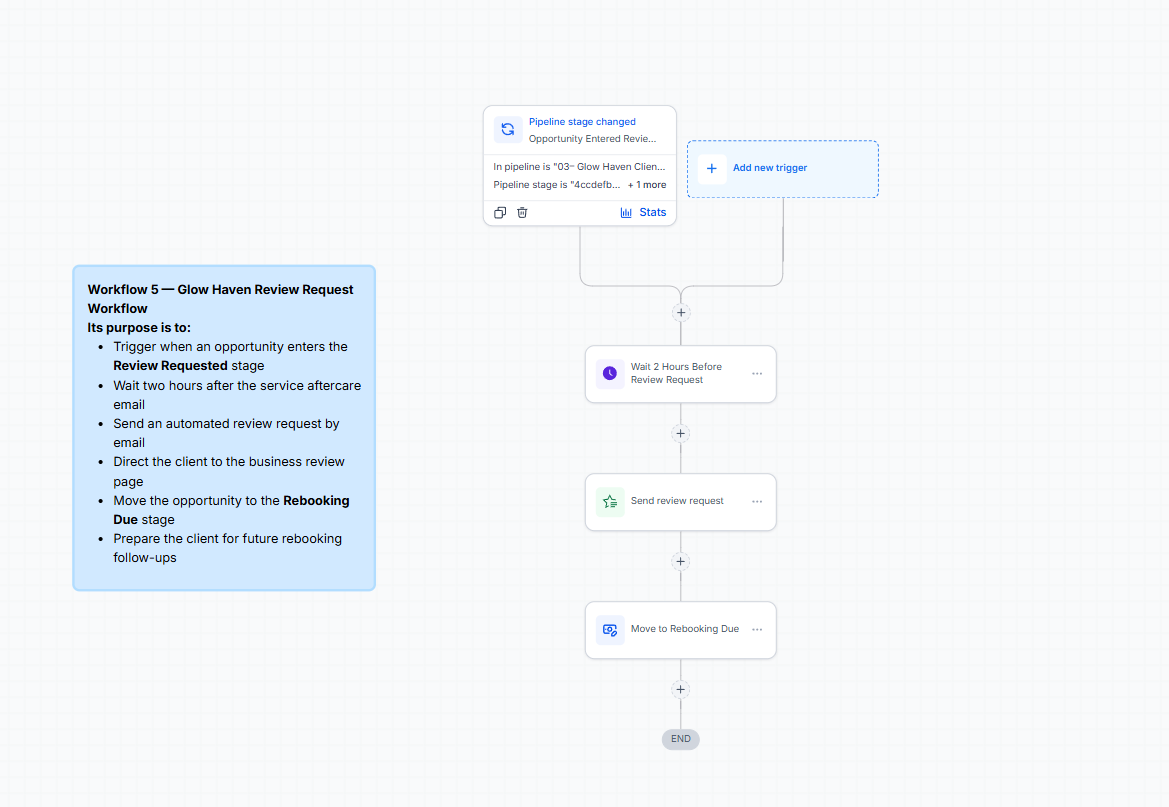Screen dimensions: 1169x807
Task: Open the Send review request step
Action: pyautogui.click(x=681, y=502)
